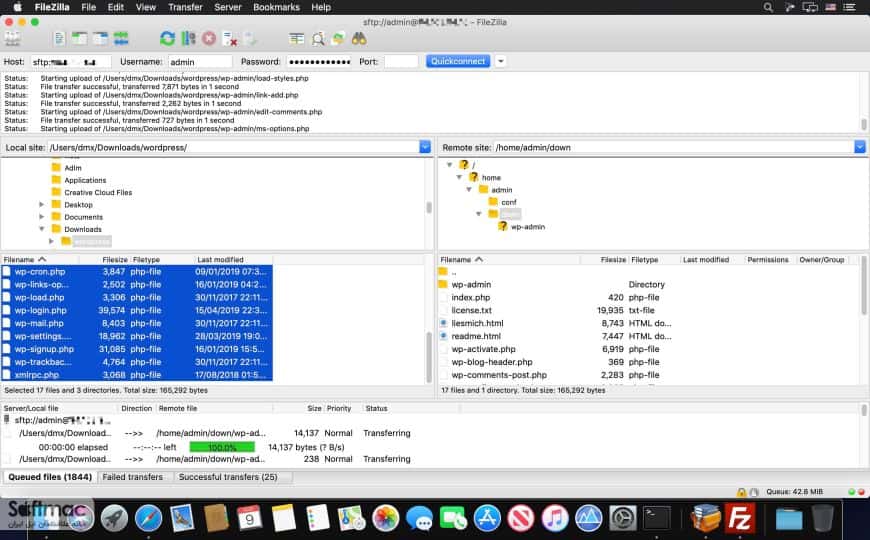The width and height of the screenshot is (870, 540).
Task: Select wp-login.php in local file list
Action: (x=136, y=310)
